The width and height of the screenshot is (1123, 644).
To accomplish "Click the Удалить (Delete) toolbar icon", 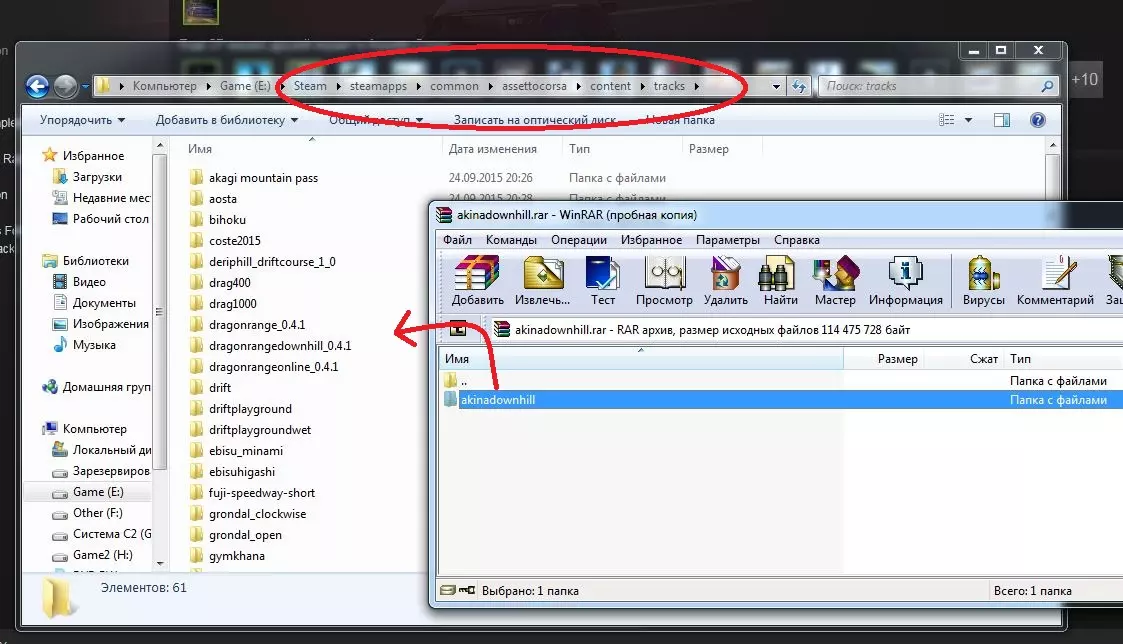I will click(x=726, y=281).
